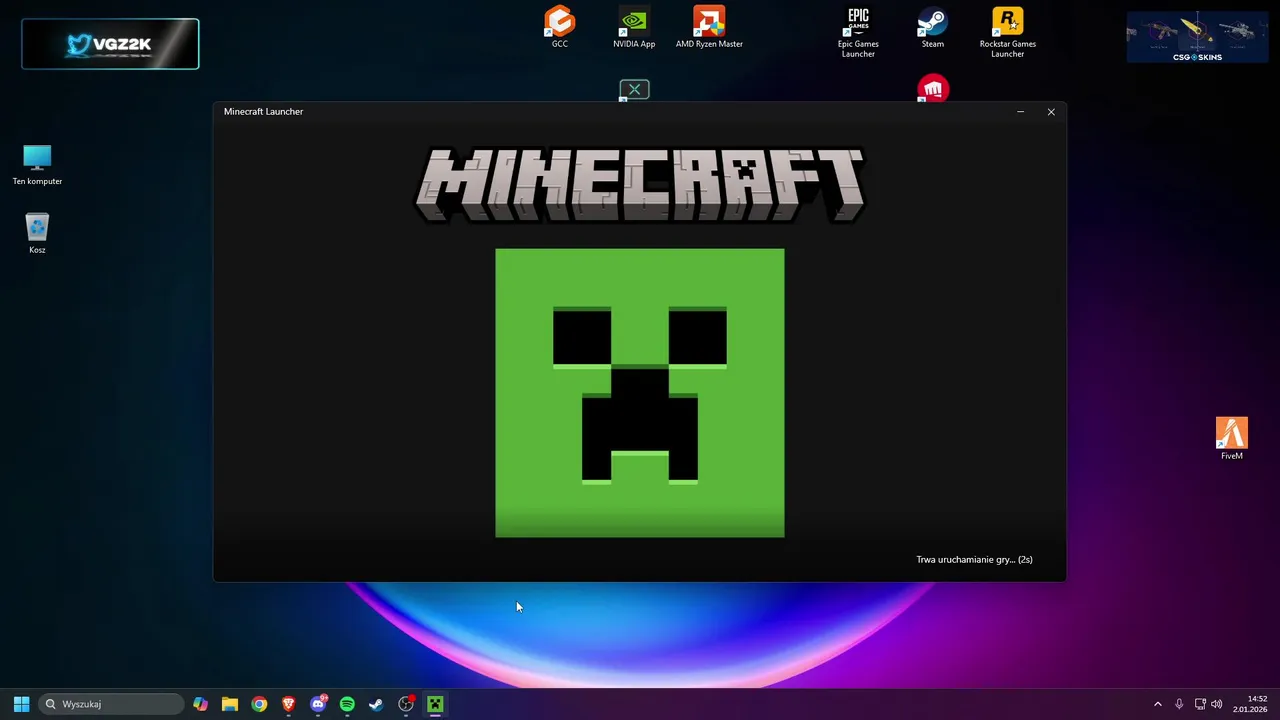
Task: Open Steam from the taskbar
Action: [376, 704]
